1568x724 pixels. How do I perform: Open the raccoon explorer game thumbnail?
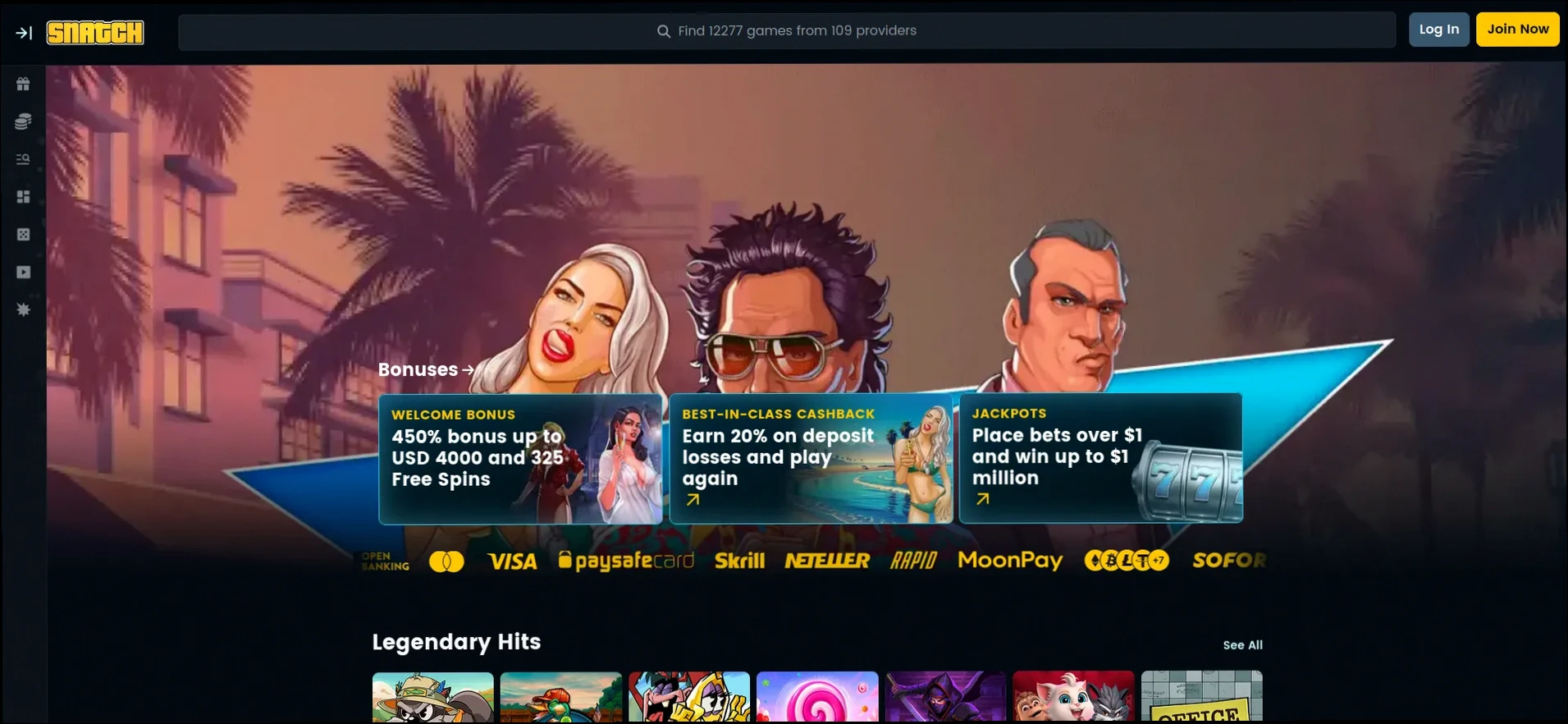433,698
